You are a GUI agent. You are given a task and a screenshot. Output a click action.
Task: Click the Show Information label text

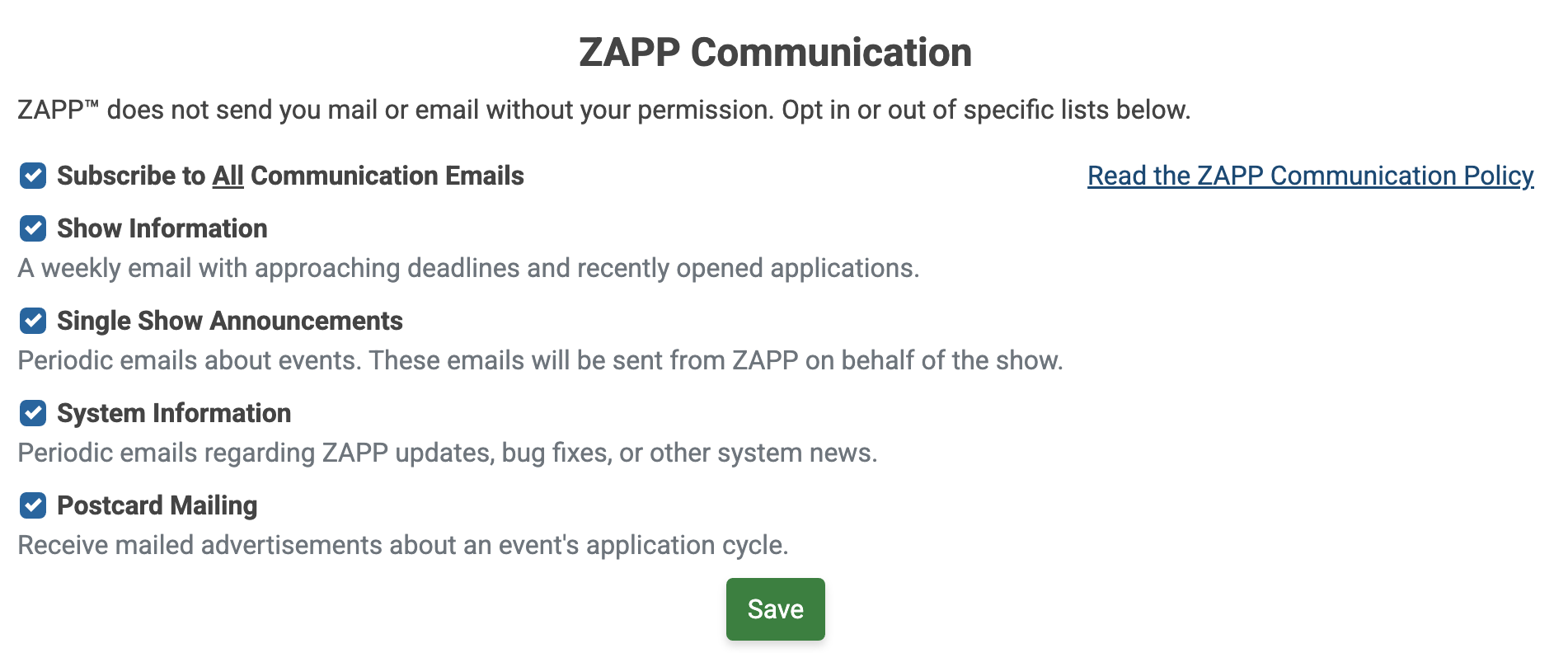click(162, 228)
